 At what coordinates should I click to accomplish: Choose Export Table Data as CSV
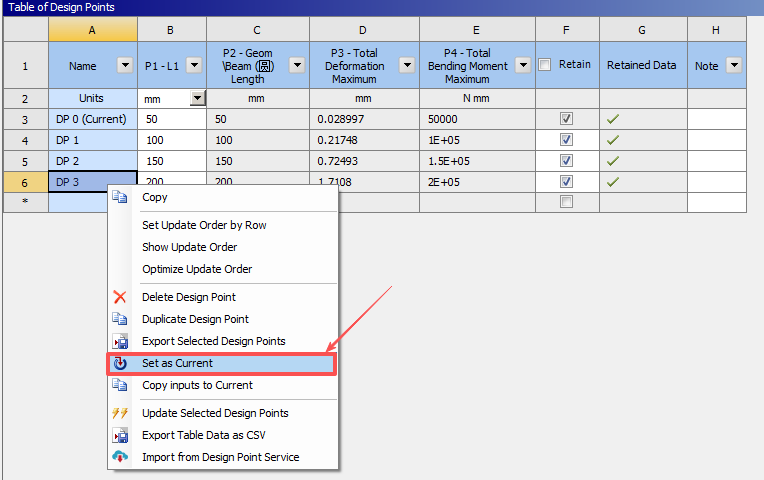[223, 435]
